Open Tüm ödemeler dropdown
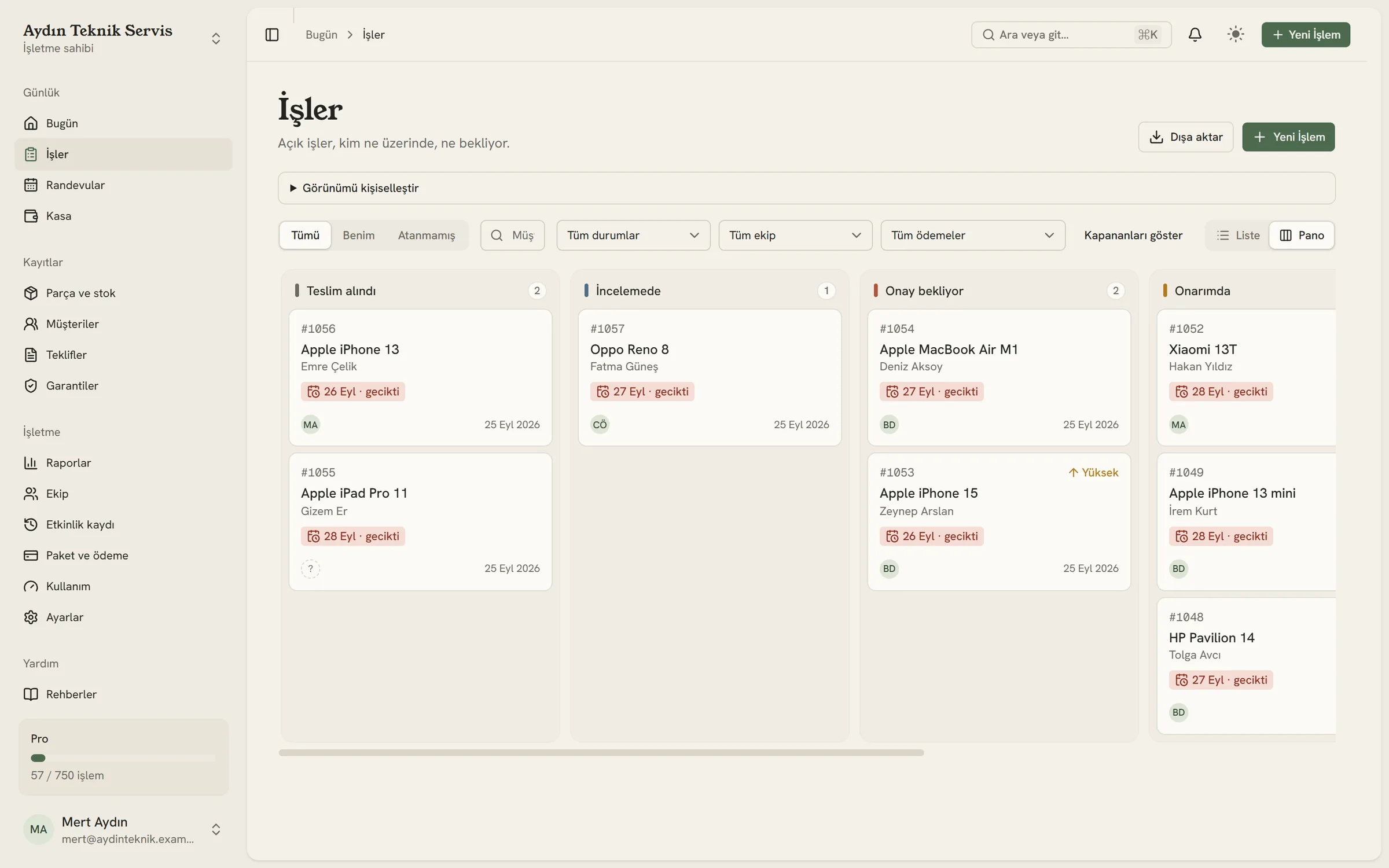This screenshot has width=1389, height=868. (x=973, y=236)
